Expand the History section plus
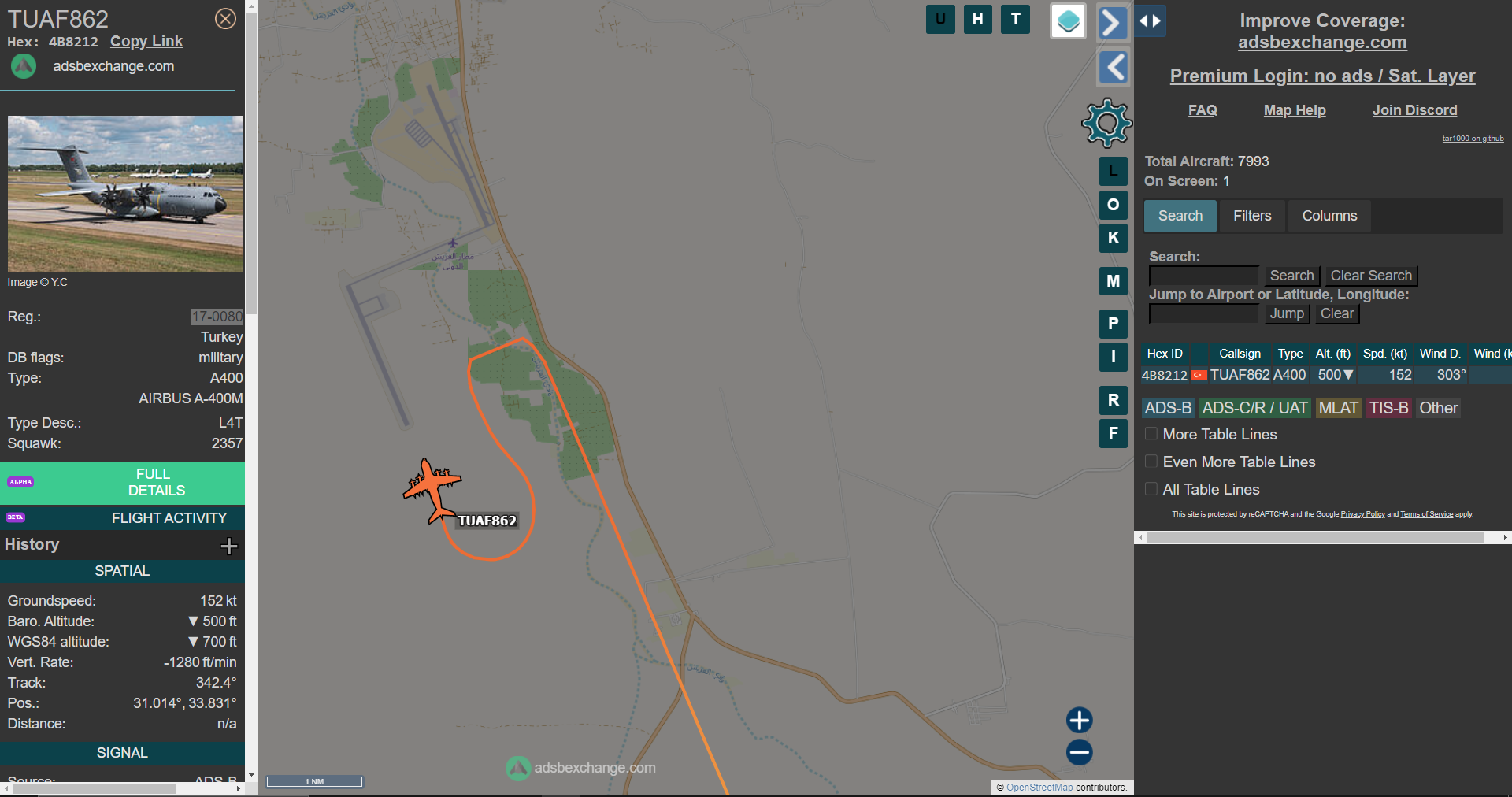Image resolution: width=1512 pixels, height=797 pixels. [x=228, y=546]
